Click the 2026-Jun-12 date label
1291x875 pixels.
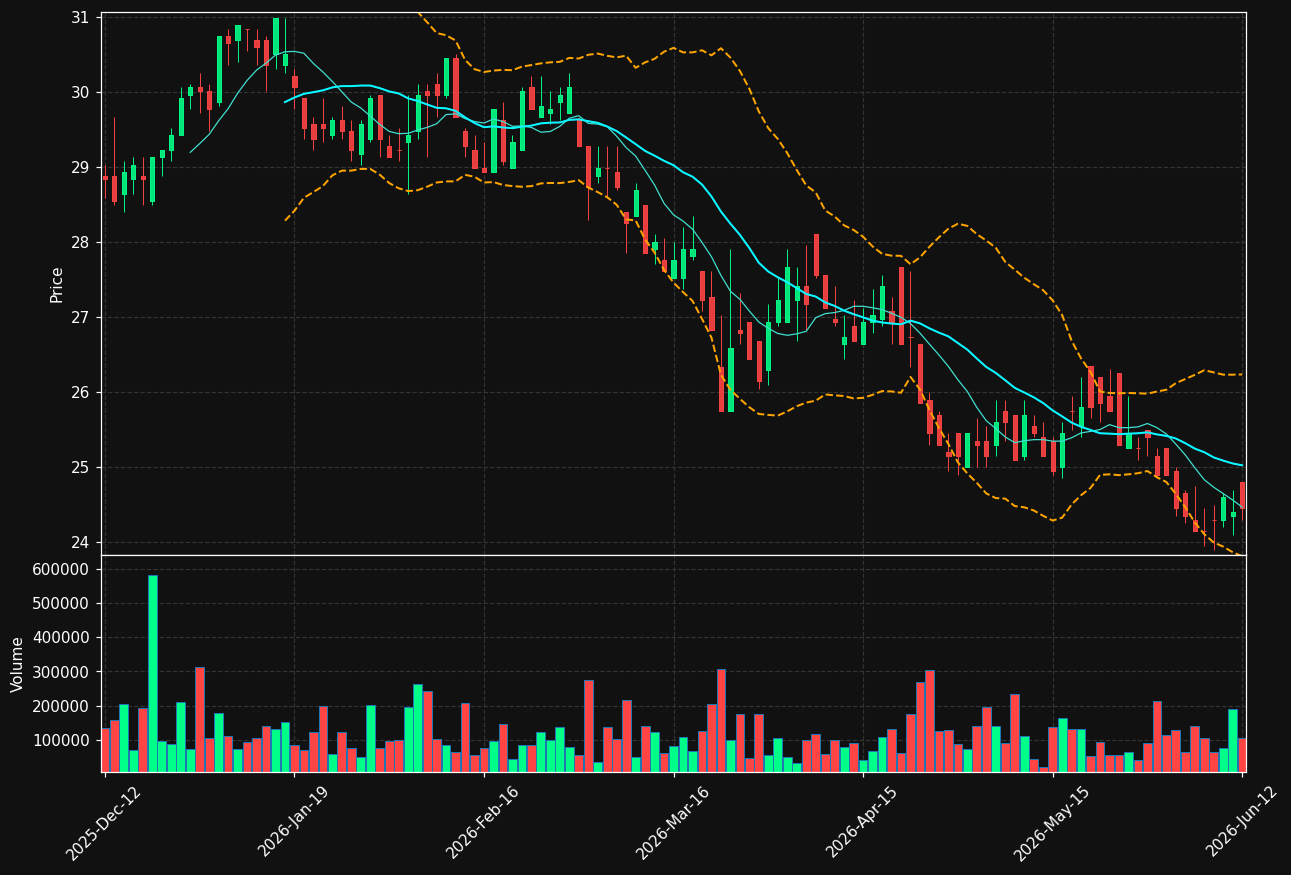1241,822
